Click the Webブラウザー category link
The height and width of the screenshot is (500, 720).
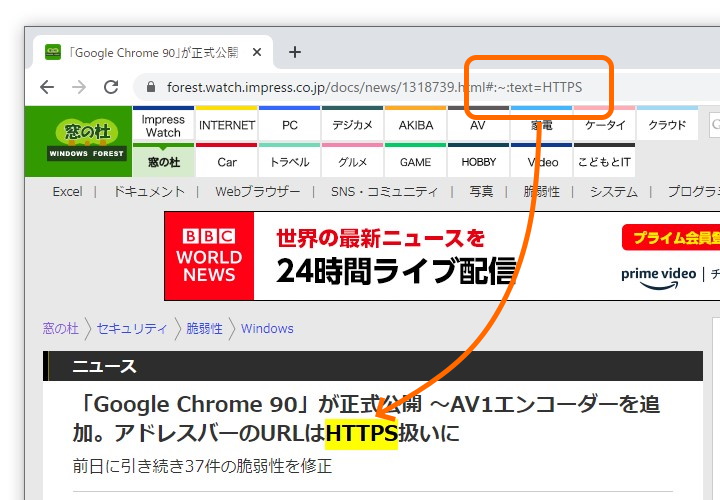click(258, 191)
